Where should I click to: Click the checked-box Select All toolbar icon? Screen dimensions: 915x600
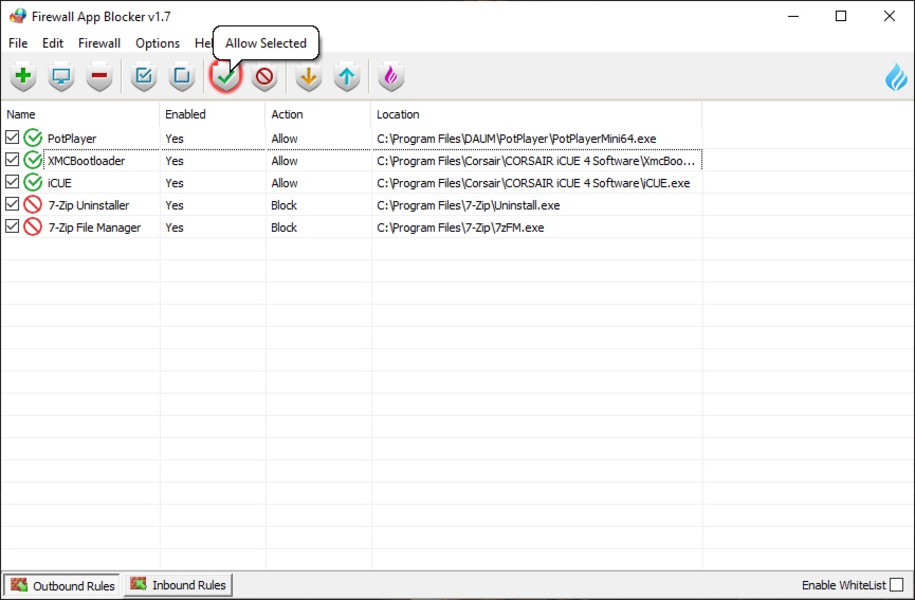point(143,76)
